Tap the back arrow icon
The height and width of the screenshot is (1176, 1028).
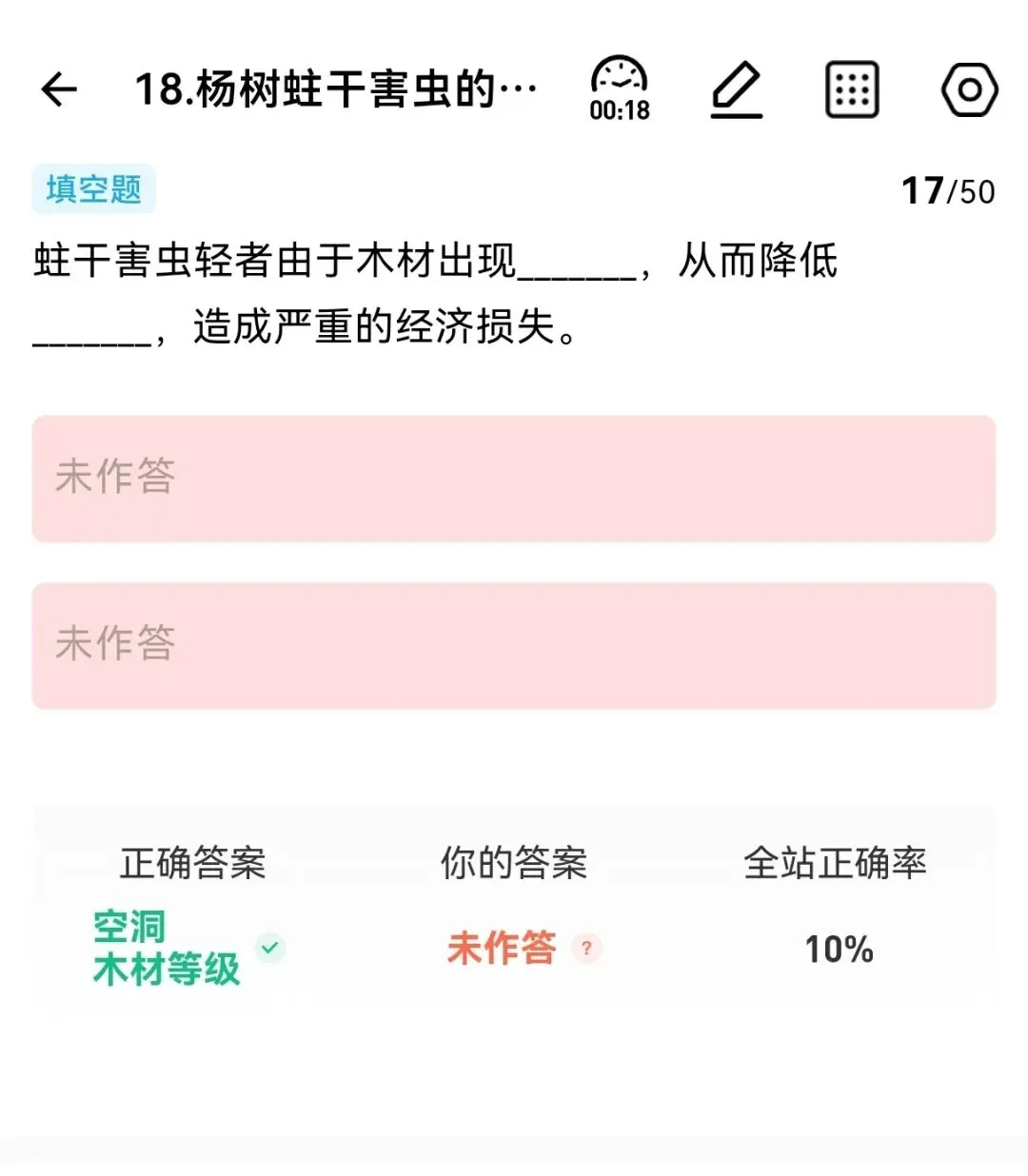59,89
